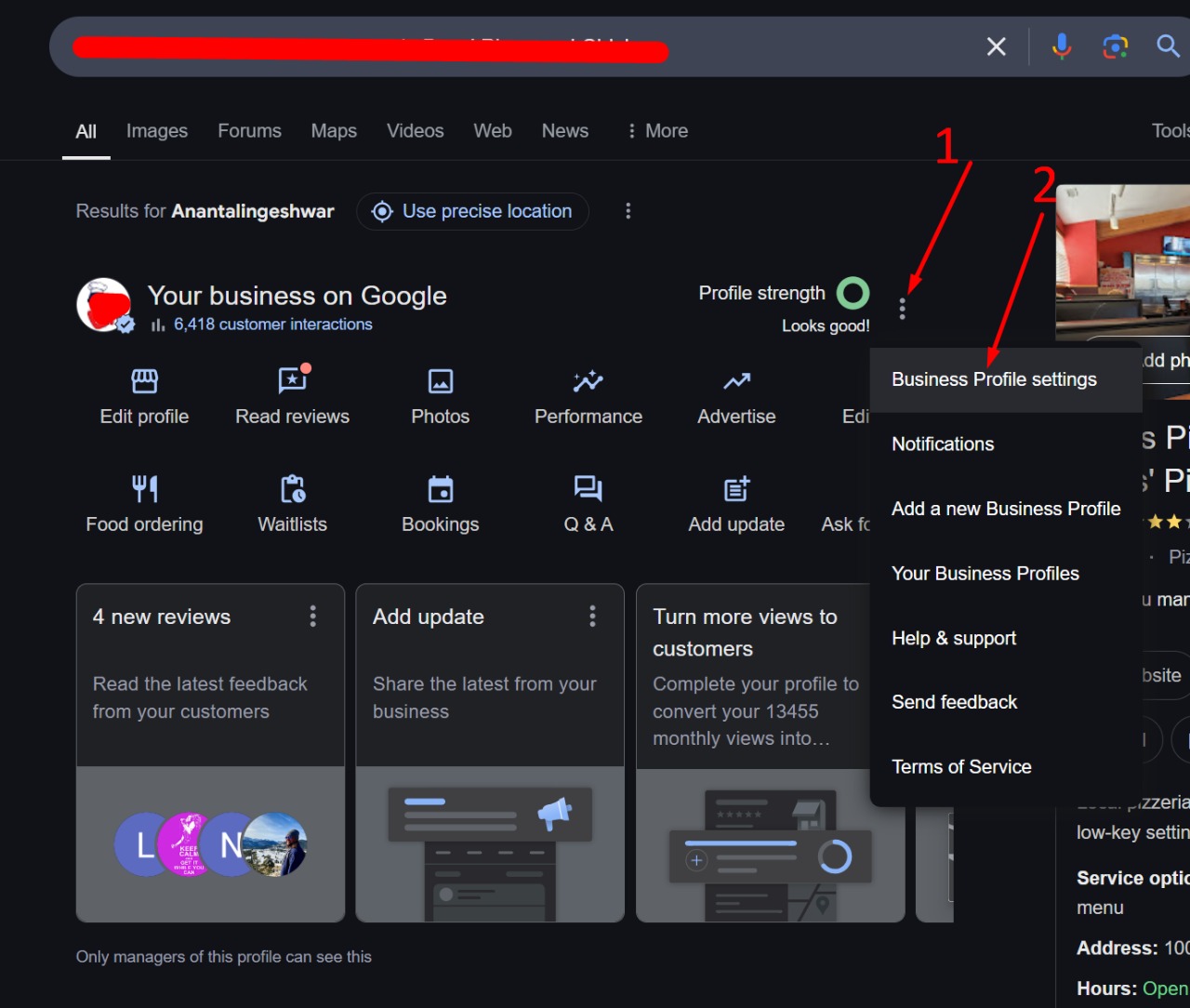The height and width of the screenshot is (1008, 1190).
Task: Open Read reviews icon
Action: 293,380
